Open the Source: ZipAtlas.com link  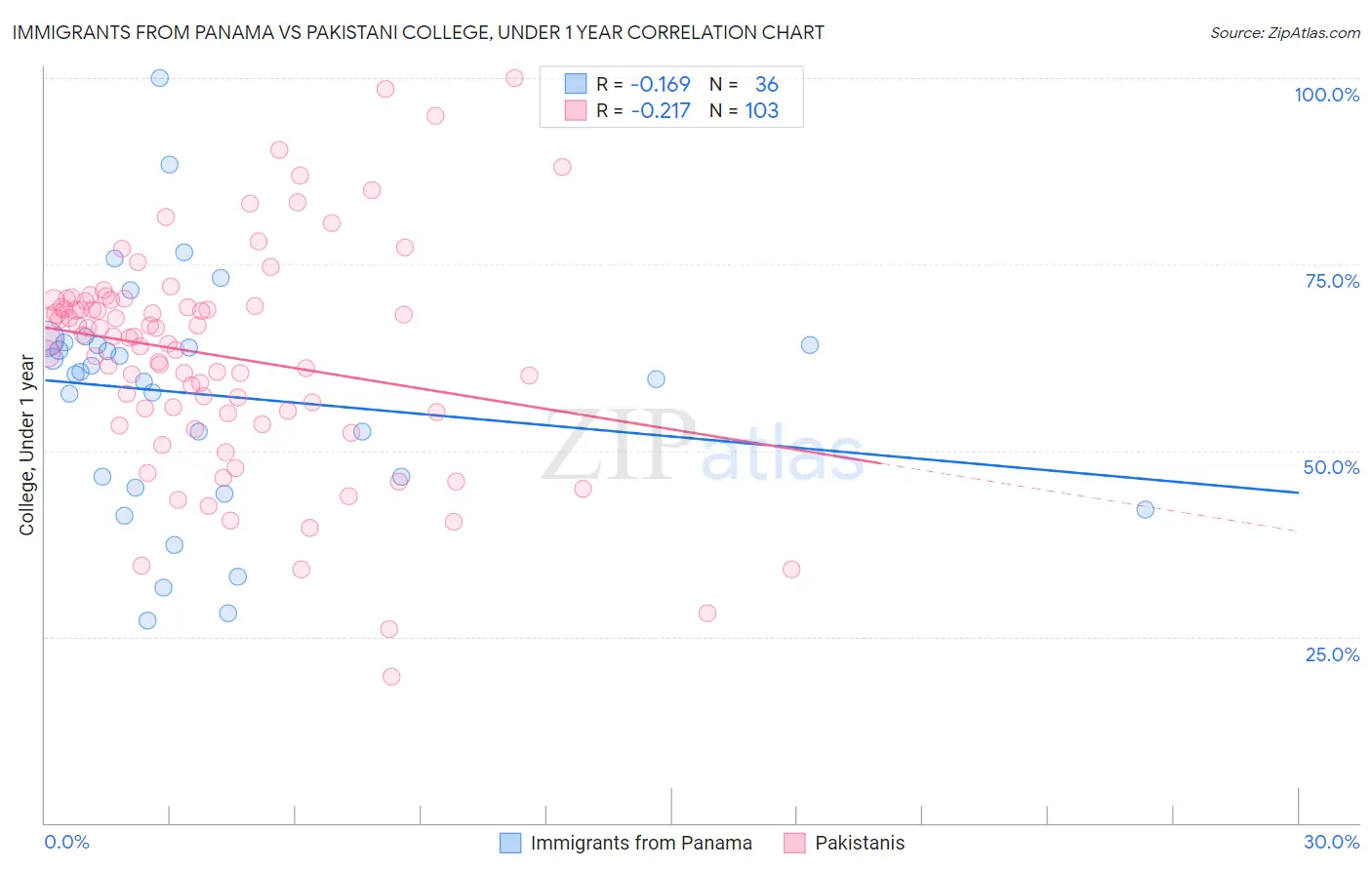tap(1285, 32)
